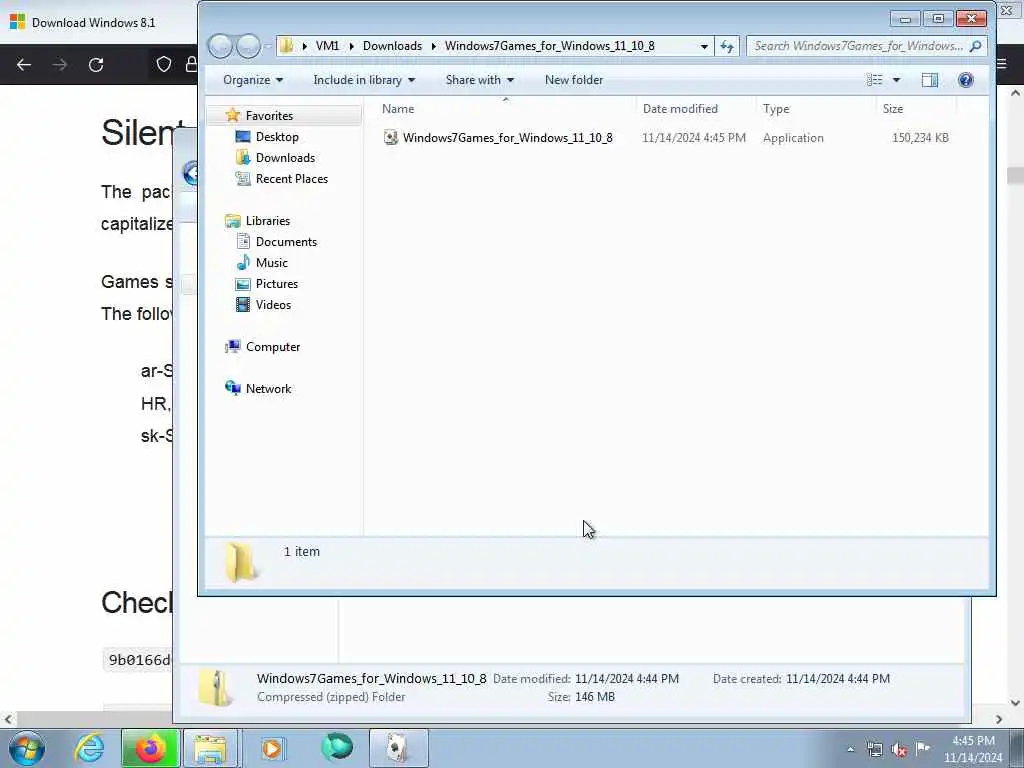Open Downloads in the navigation pane

click(285, 157)
